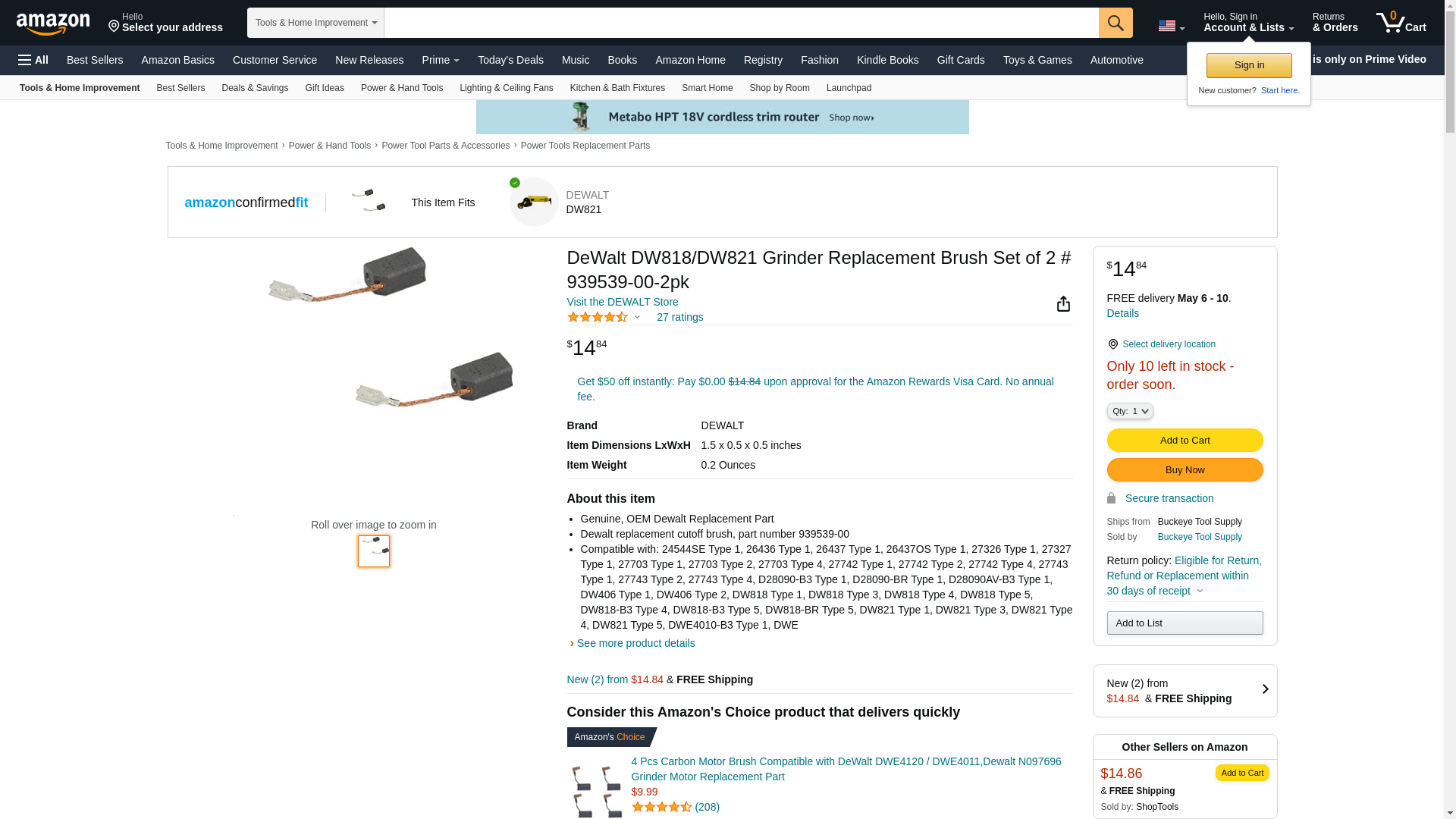Open the shopping cart

click(1401, 23)
